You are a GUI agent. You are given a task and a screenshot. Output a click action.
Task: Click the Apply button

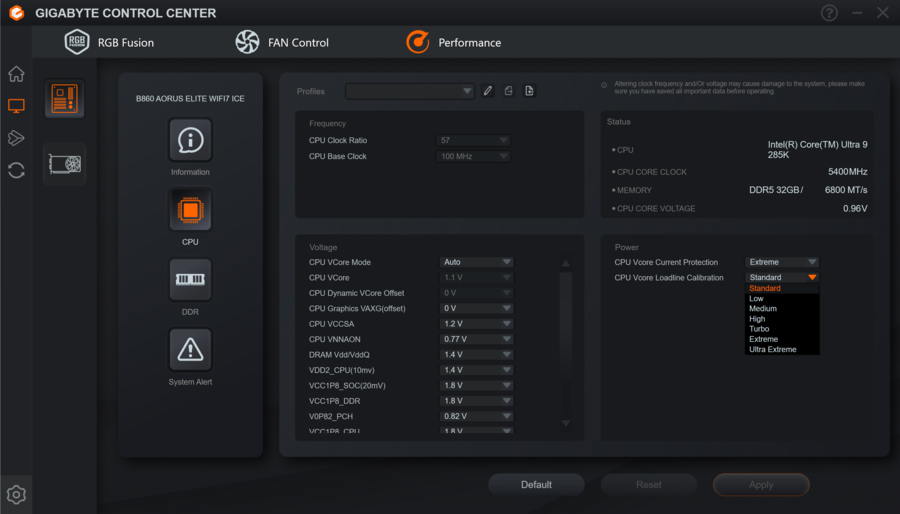tap(761, 485)
